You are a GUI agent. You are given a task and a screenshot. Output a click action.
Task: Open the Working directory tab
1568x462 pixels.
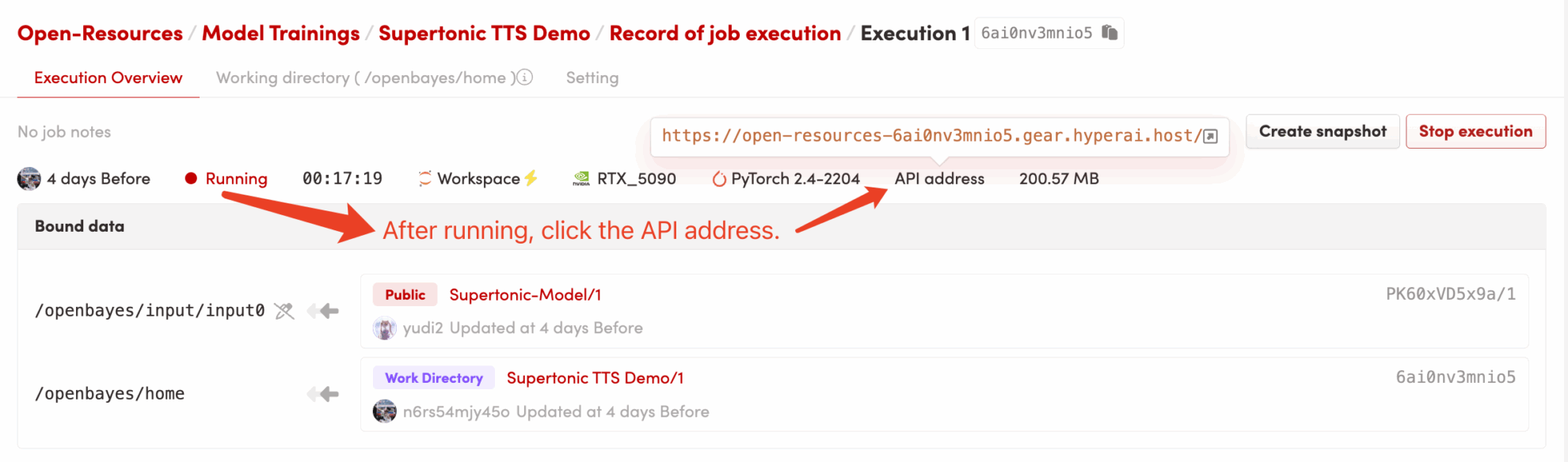(361, 78)
